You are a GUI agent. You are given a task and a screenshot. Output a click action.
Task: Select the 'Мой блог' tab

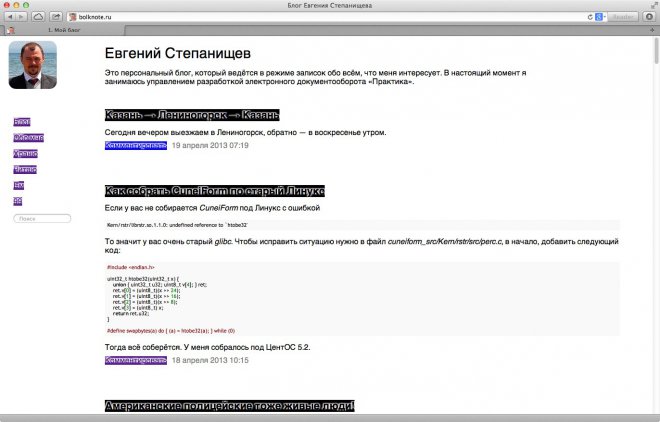click(x=64, y=30)
